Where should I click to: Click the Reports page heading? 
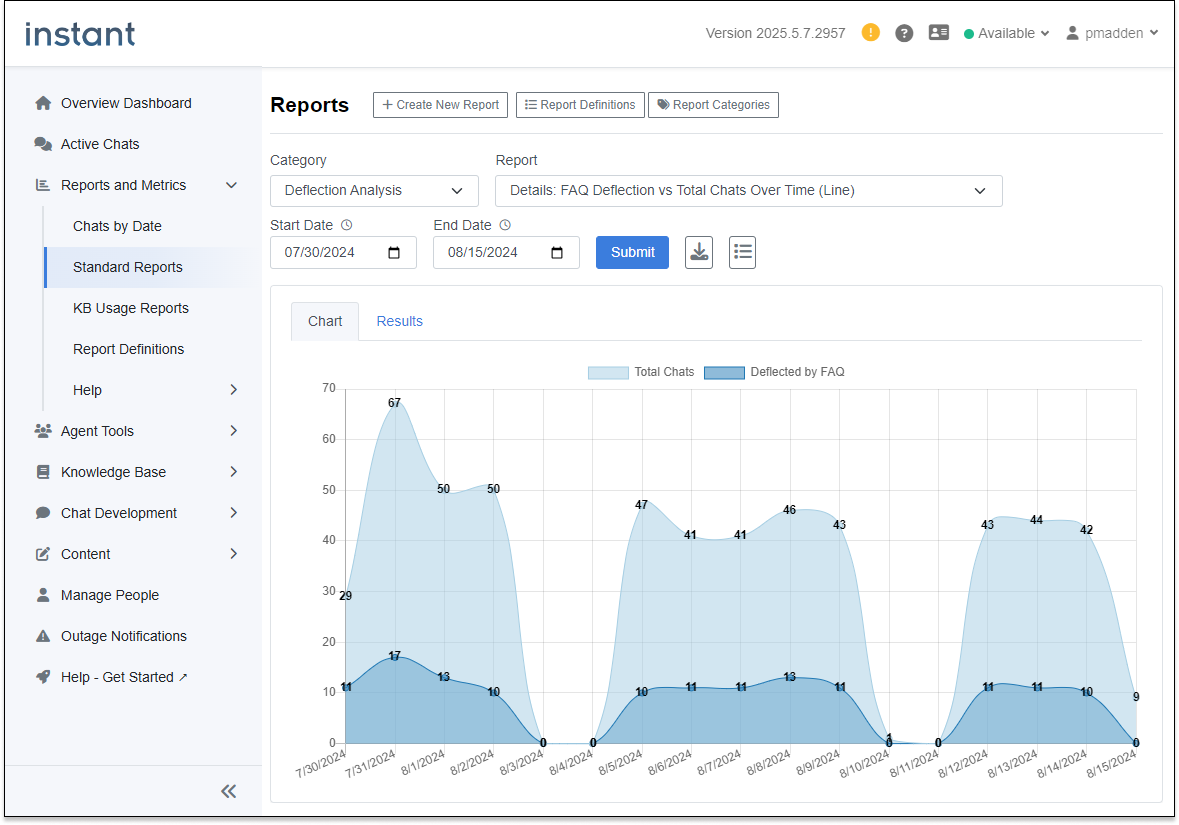pyautogui.click(x=310, y=105)
